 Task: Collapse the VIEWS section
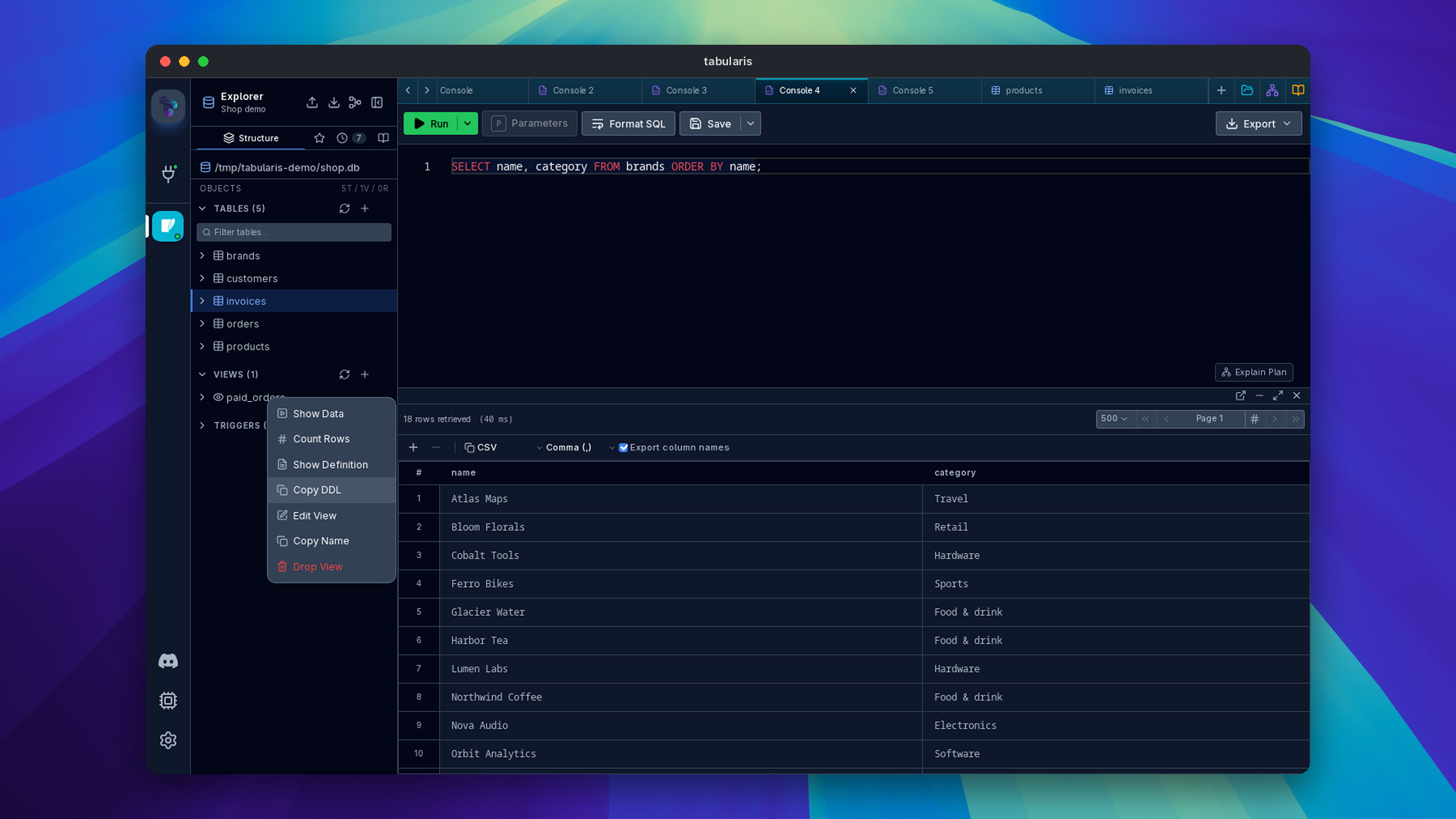pos(202,375)
